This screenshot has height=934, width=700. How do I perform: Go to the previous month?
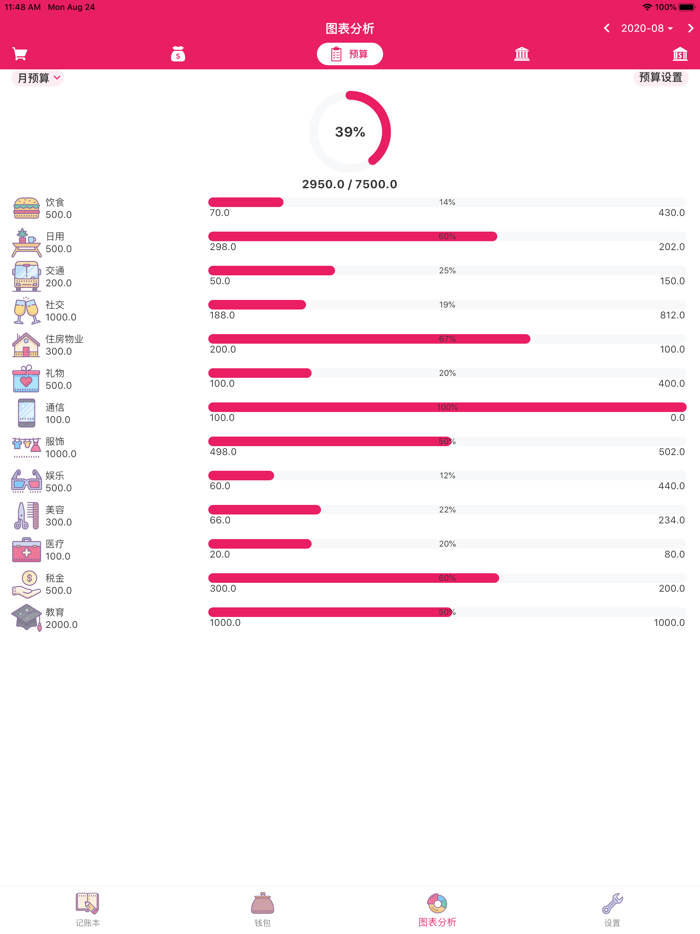[x=607, y=29]
